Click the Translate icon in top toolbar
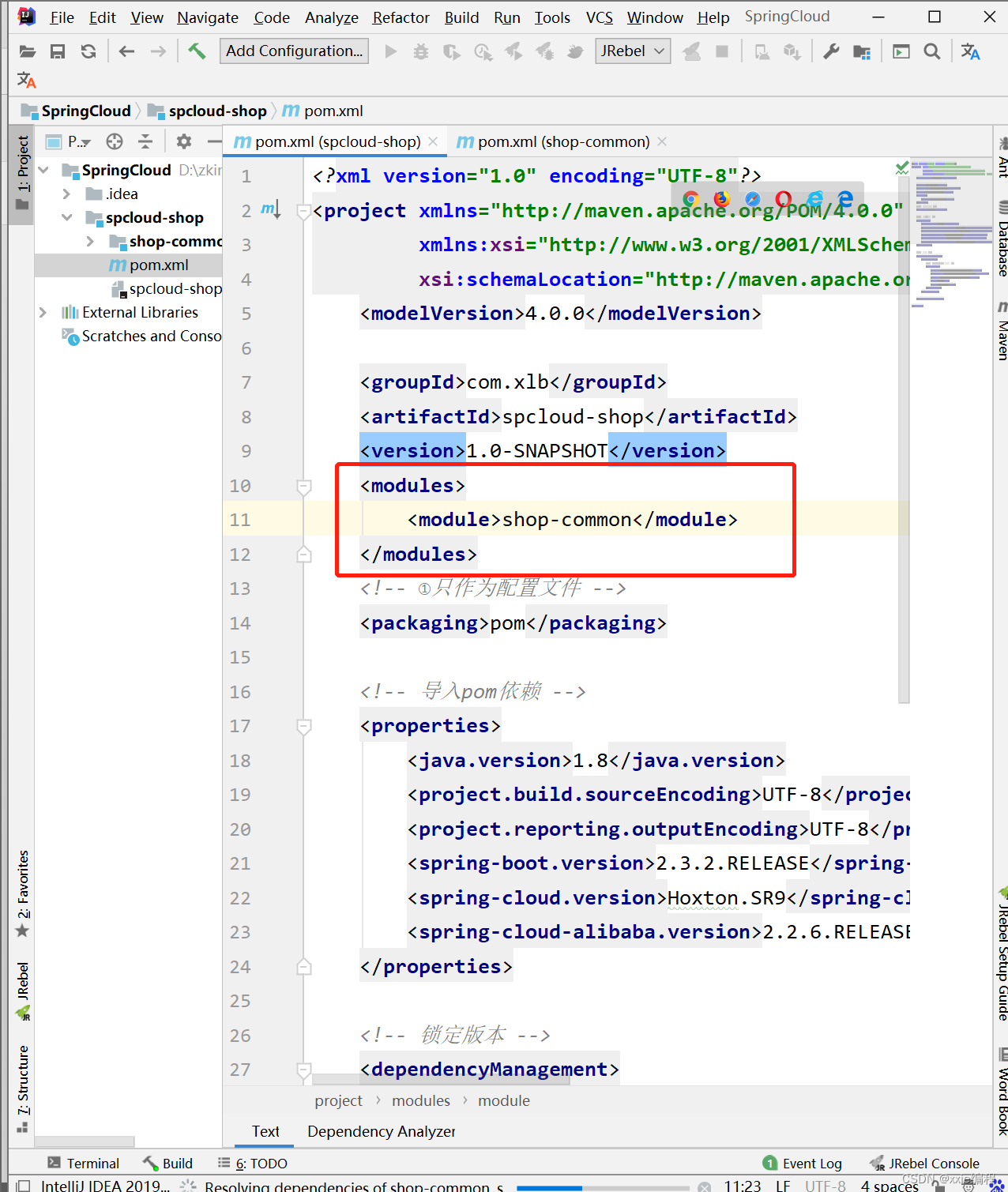Image resolution: width=1008 pixels, height=1192 pixels. tap(970, 51)
